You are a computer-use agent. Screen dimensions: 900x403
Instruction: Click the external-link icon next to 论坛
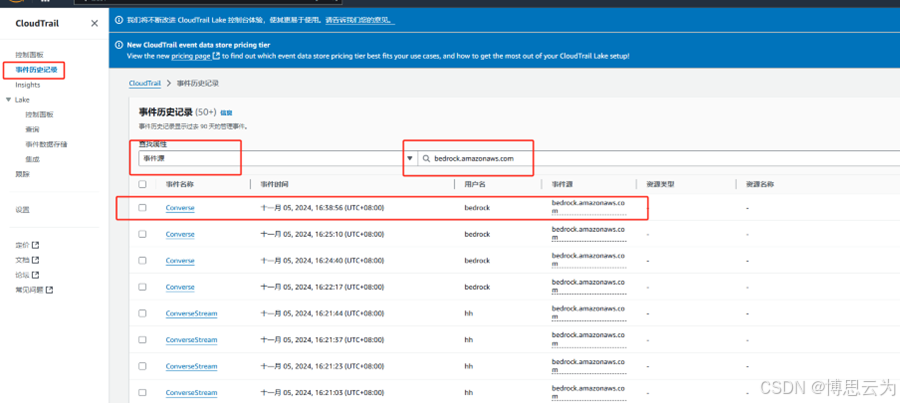[35, 275]
